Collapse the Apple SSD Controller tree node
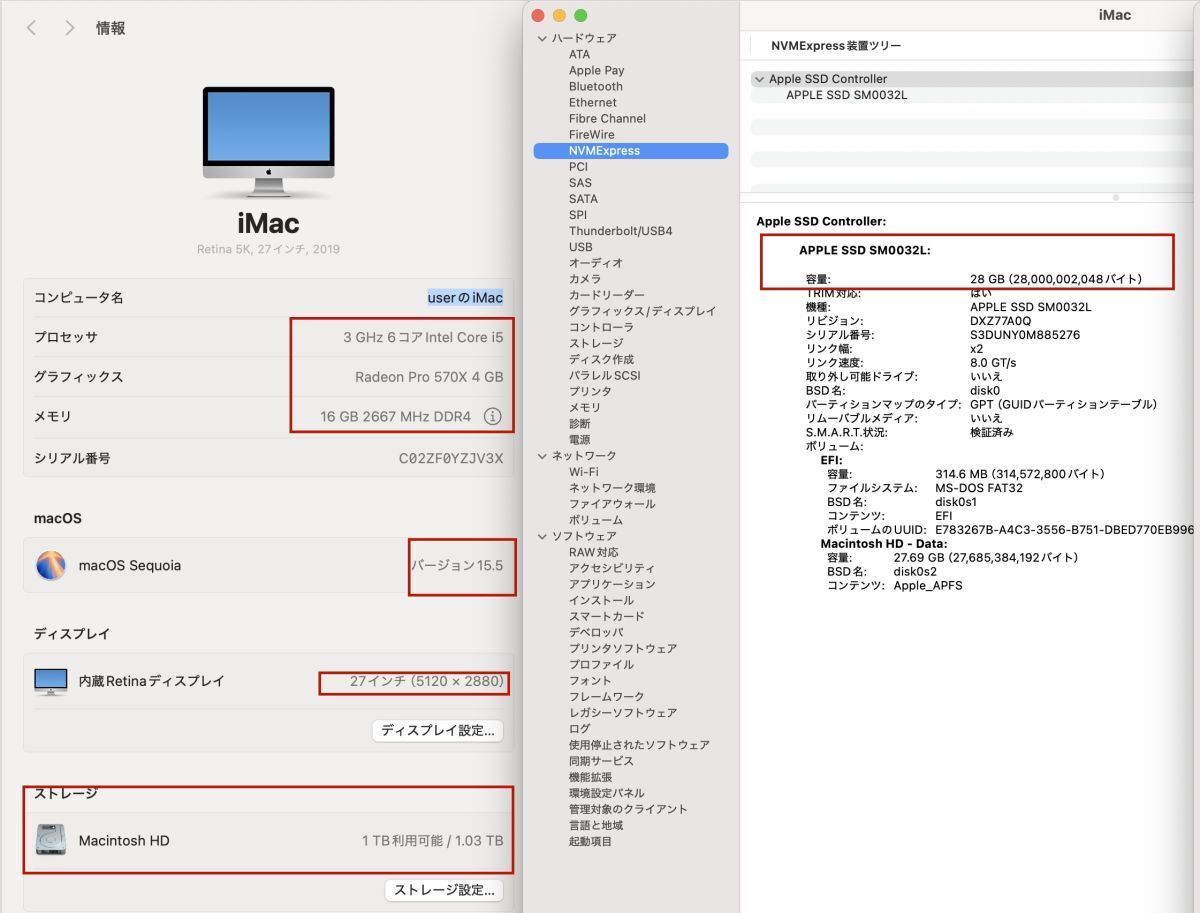1200x913 pixels. pyautogui.click(x=759, y=79)
